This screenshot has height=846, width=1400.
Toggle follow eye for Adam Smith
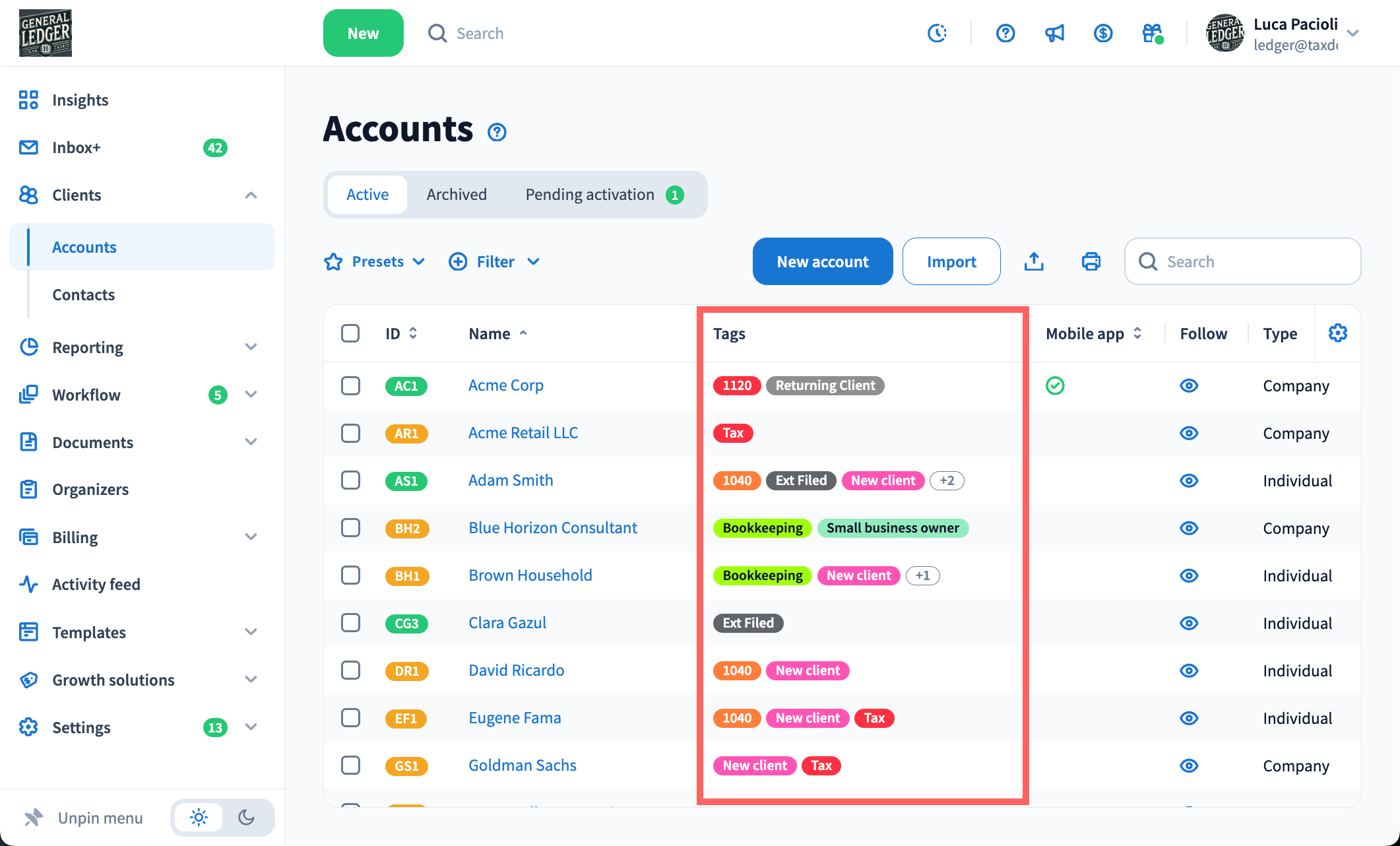(1189, 480)
